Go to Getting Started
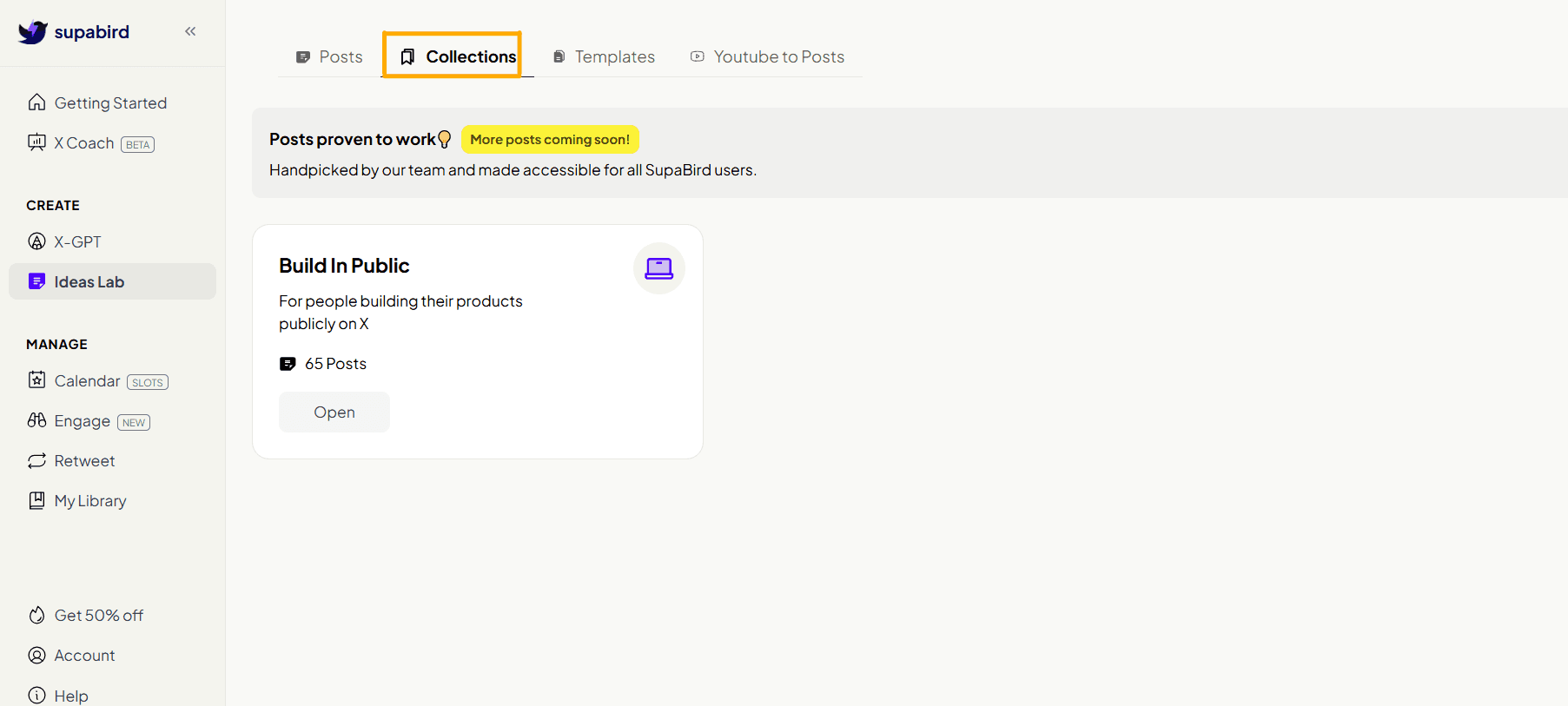 (x=112, y=102)
